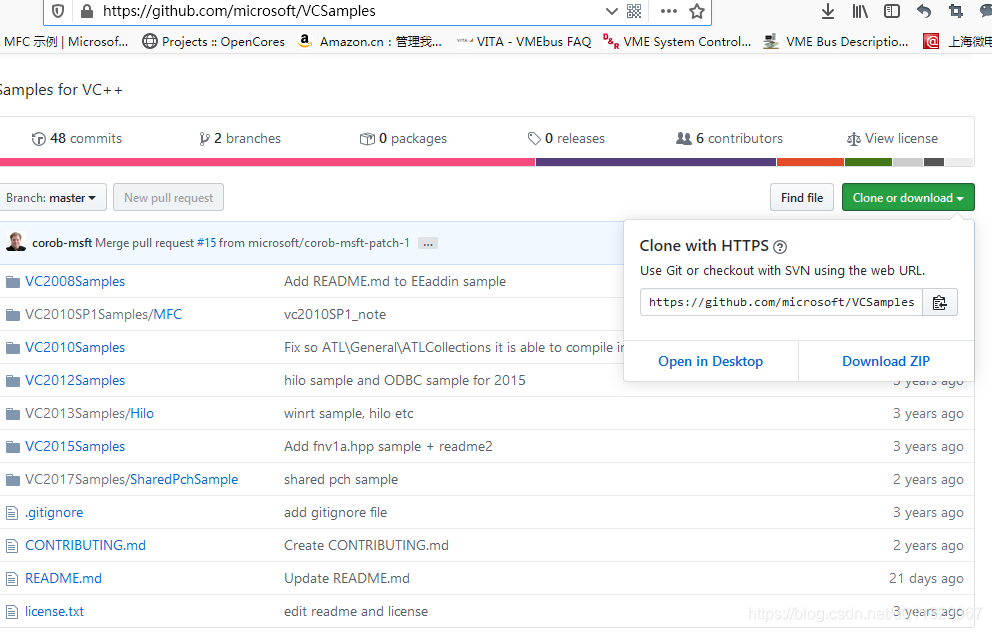Open the Library icon in the browser toolbar
The image size is (992, 632).
tap(860, 12)
